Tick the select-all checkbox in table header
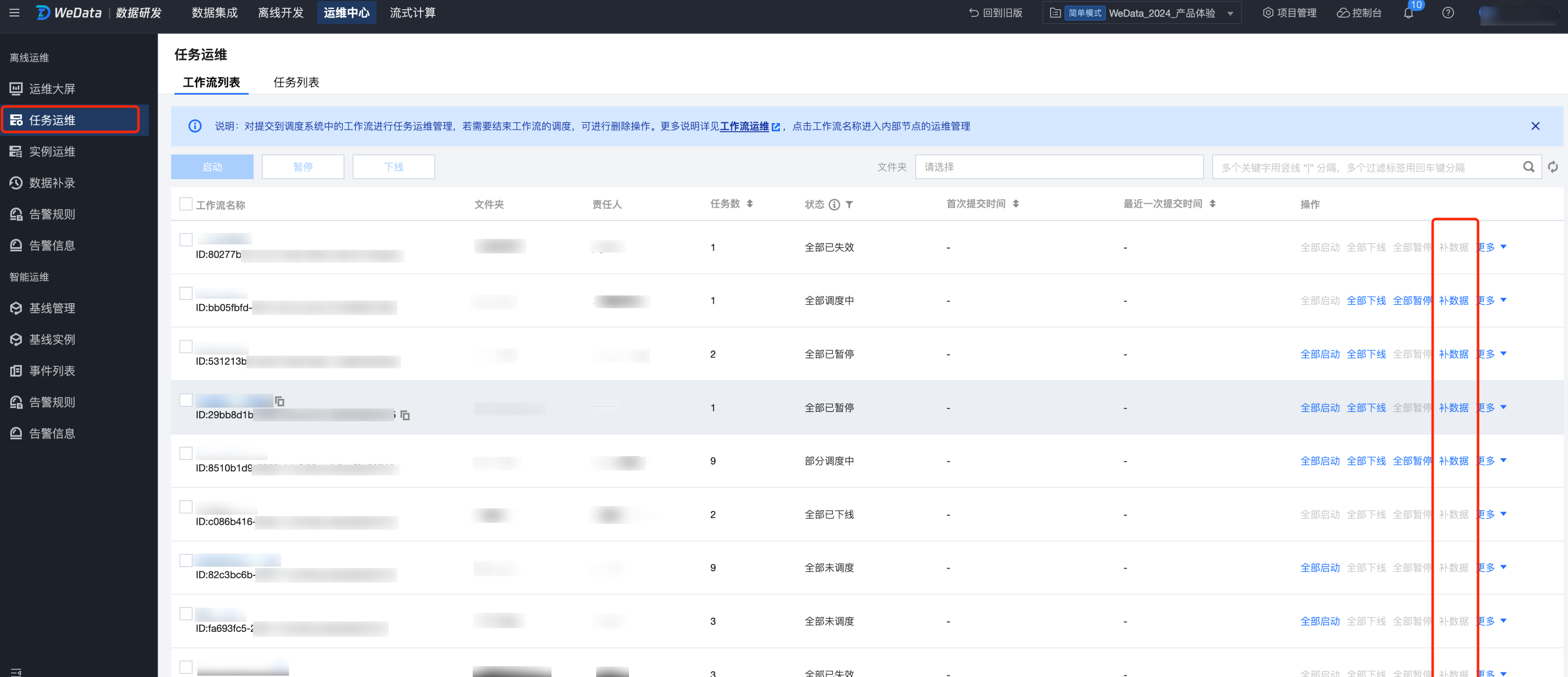This screenshot has height=677, width=1568. coord(186,204)
